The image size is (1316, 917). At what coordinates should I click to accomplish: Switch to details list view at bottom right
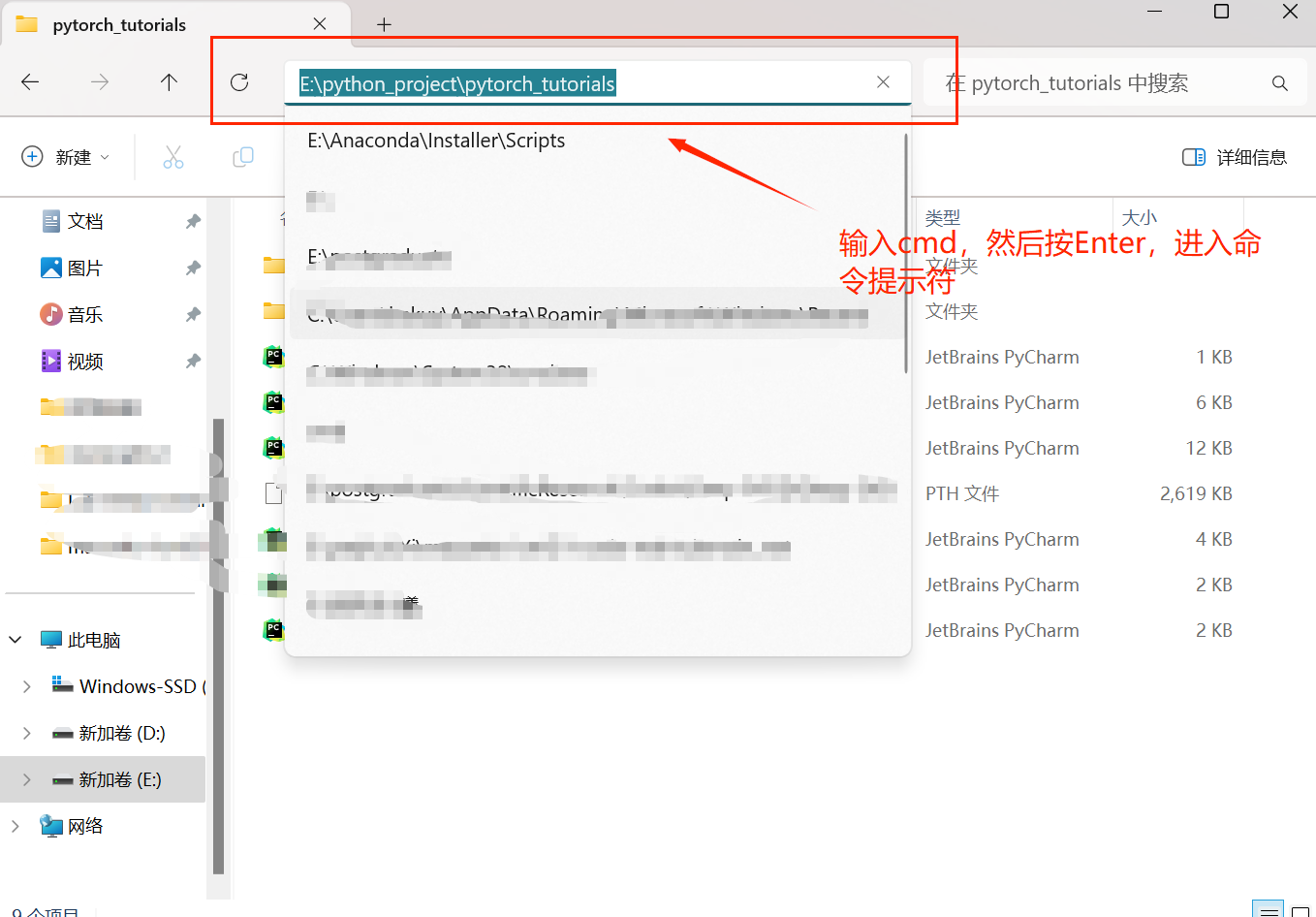pyautogui.click(x=1269, y=909)
